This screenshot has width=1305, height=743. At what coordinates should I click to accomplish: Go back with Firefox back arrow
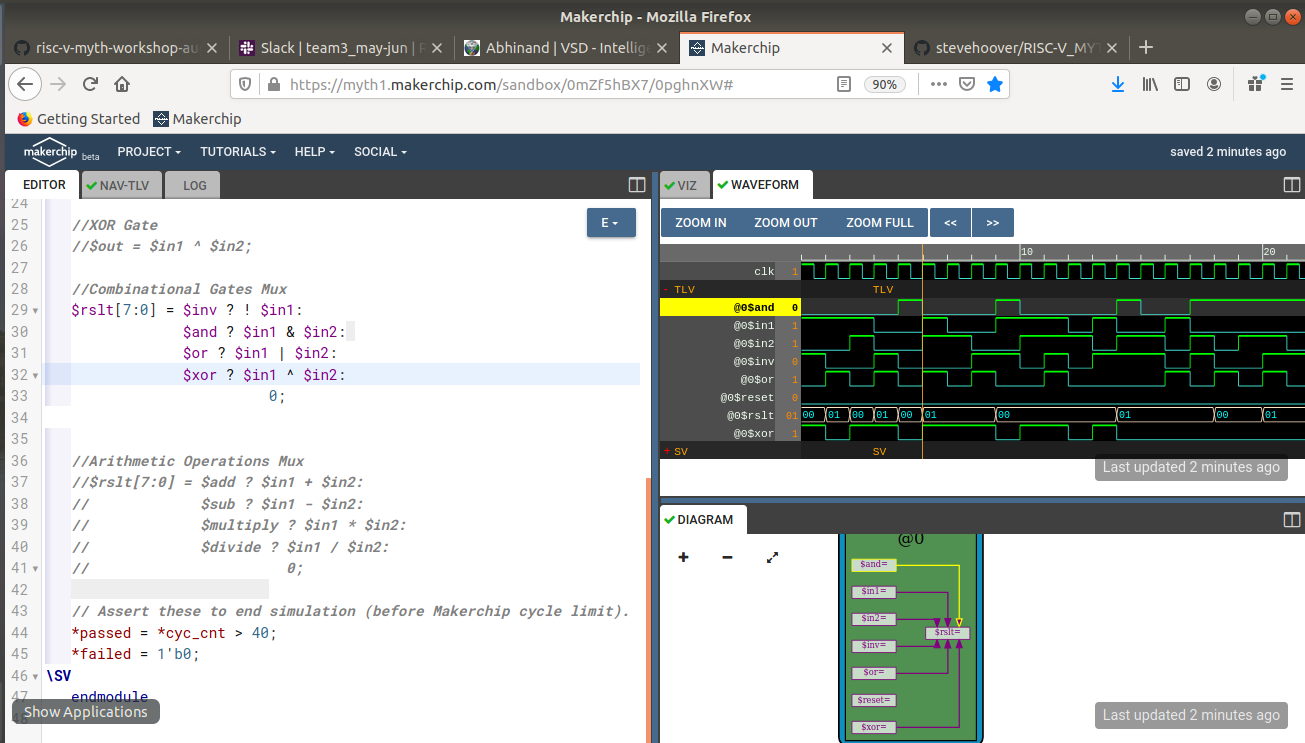click(x=25, y=85)
